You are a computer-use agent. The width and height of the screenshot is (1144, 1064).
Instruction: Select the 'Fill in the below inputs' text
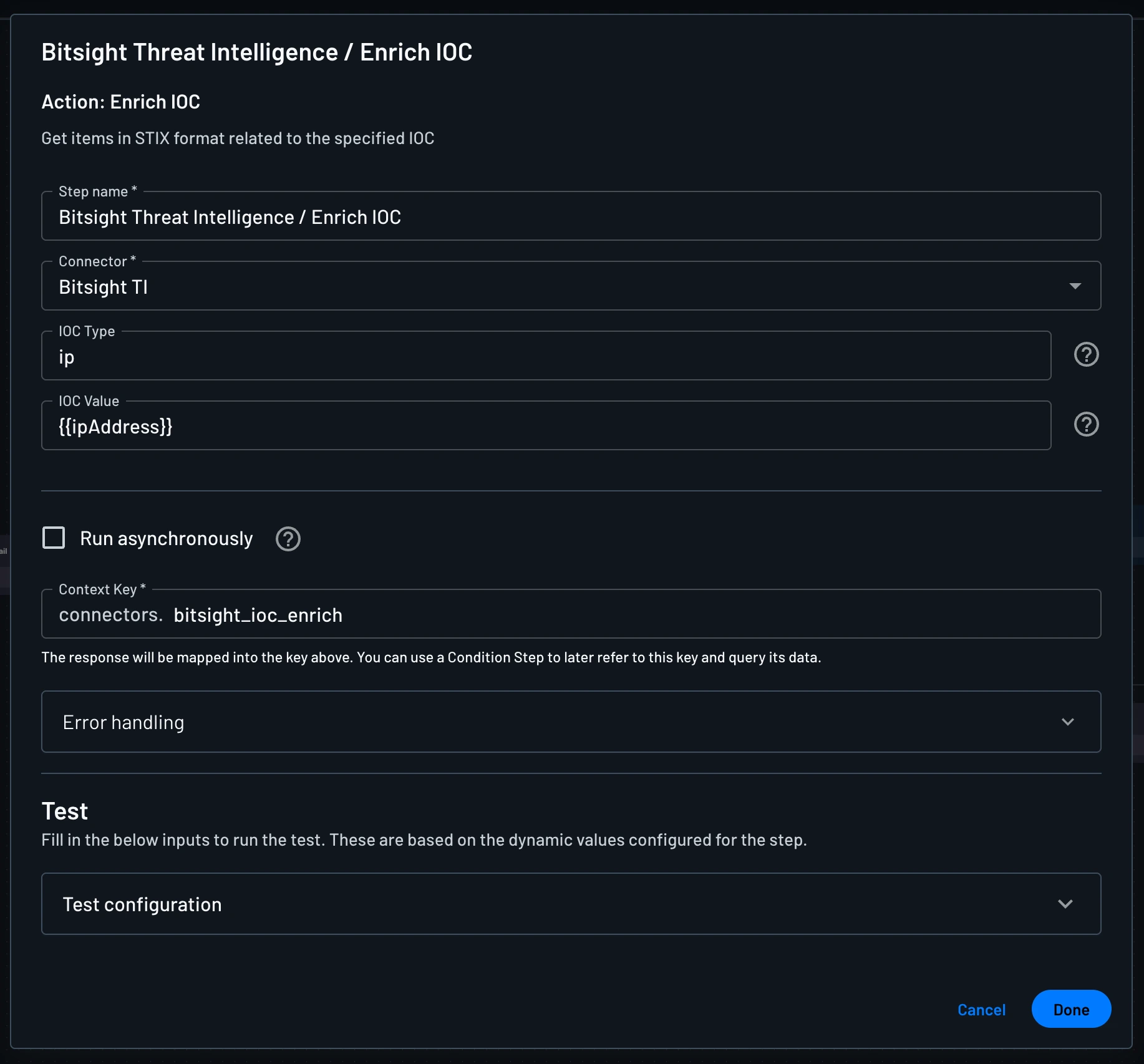(x=424, y=840)
